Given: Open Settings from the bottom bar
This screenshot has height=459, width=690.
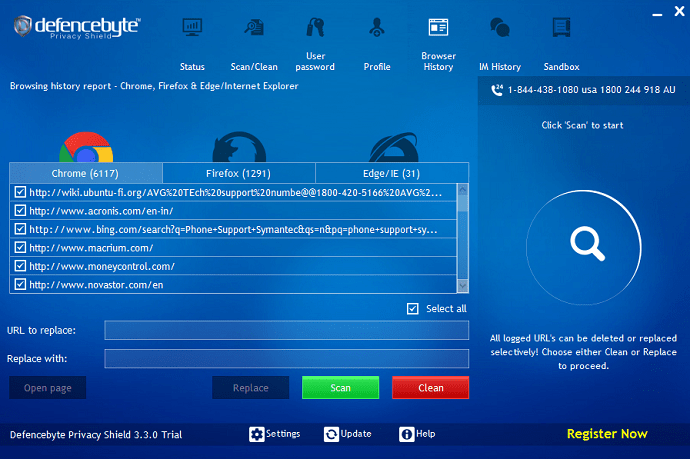Looking at the screenshot, I should coord(283,434).
